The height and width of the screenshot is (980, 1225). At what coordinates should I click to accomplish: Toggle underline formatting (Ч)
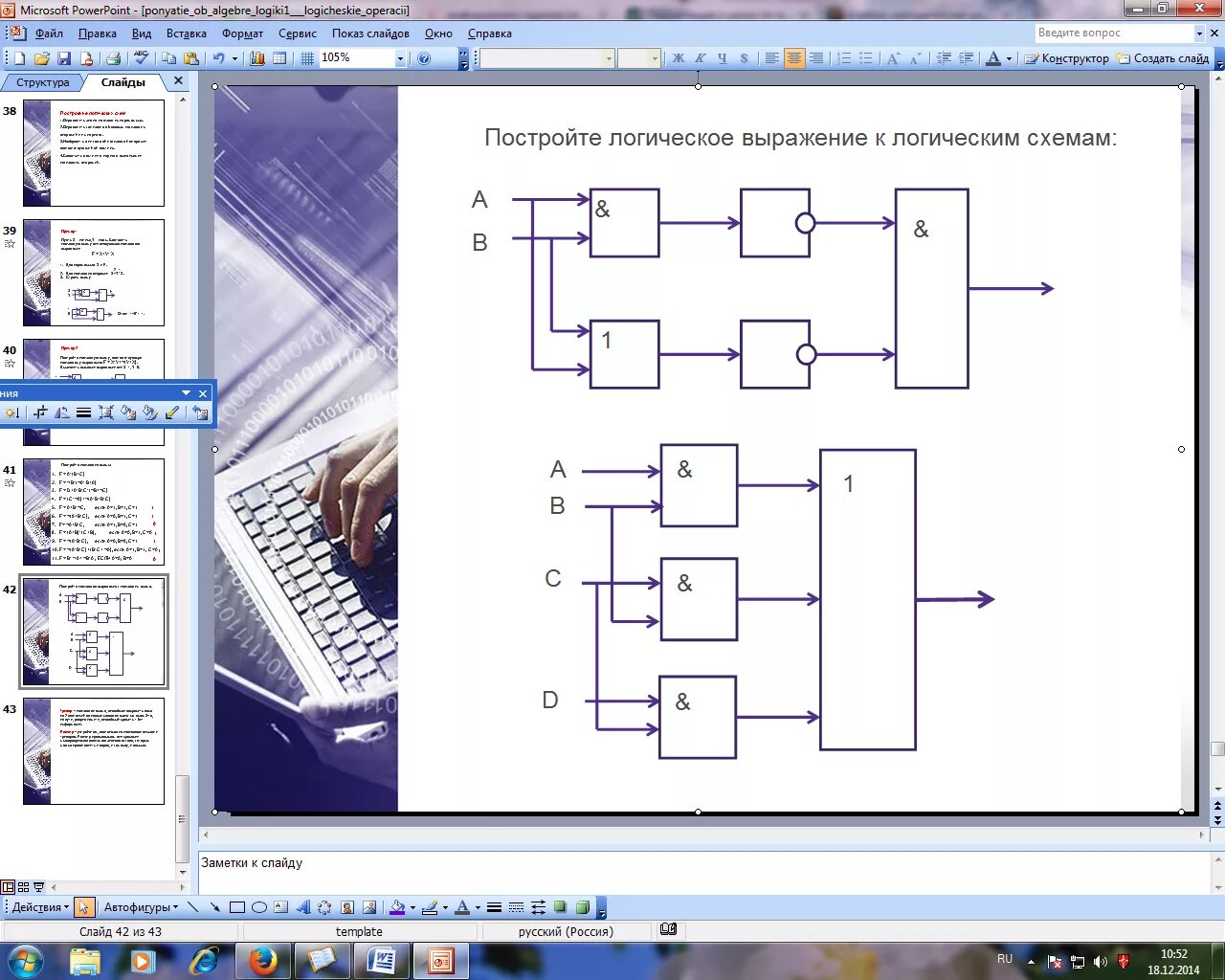[723, 58]
